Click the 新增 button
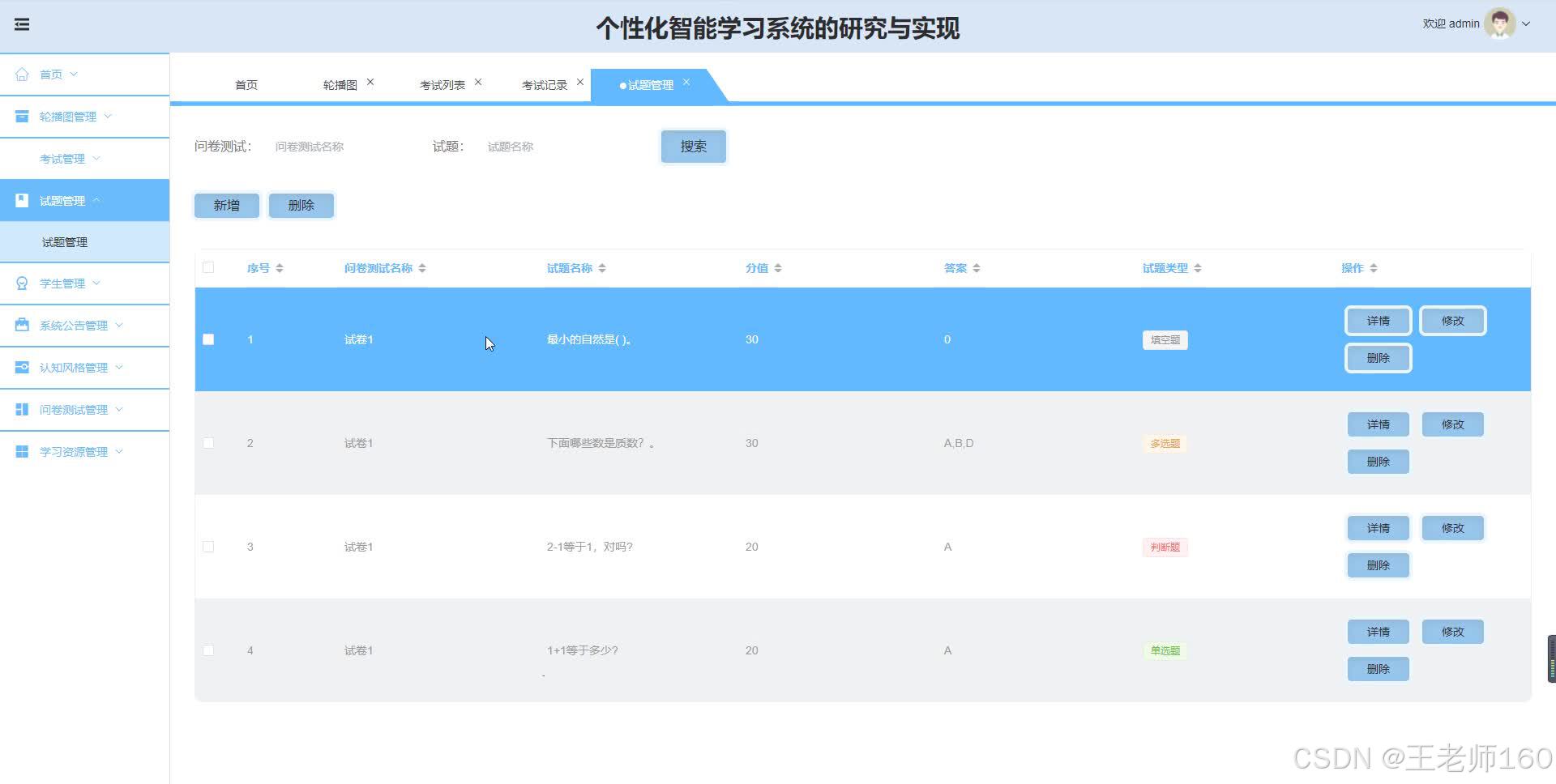The height and width of the screenshot is (784, 1556). [227, 206]
